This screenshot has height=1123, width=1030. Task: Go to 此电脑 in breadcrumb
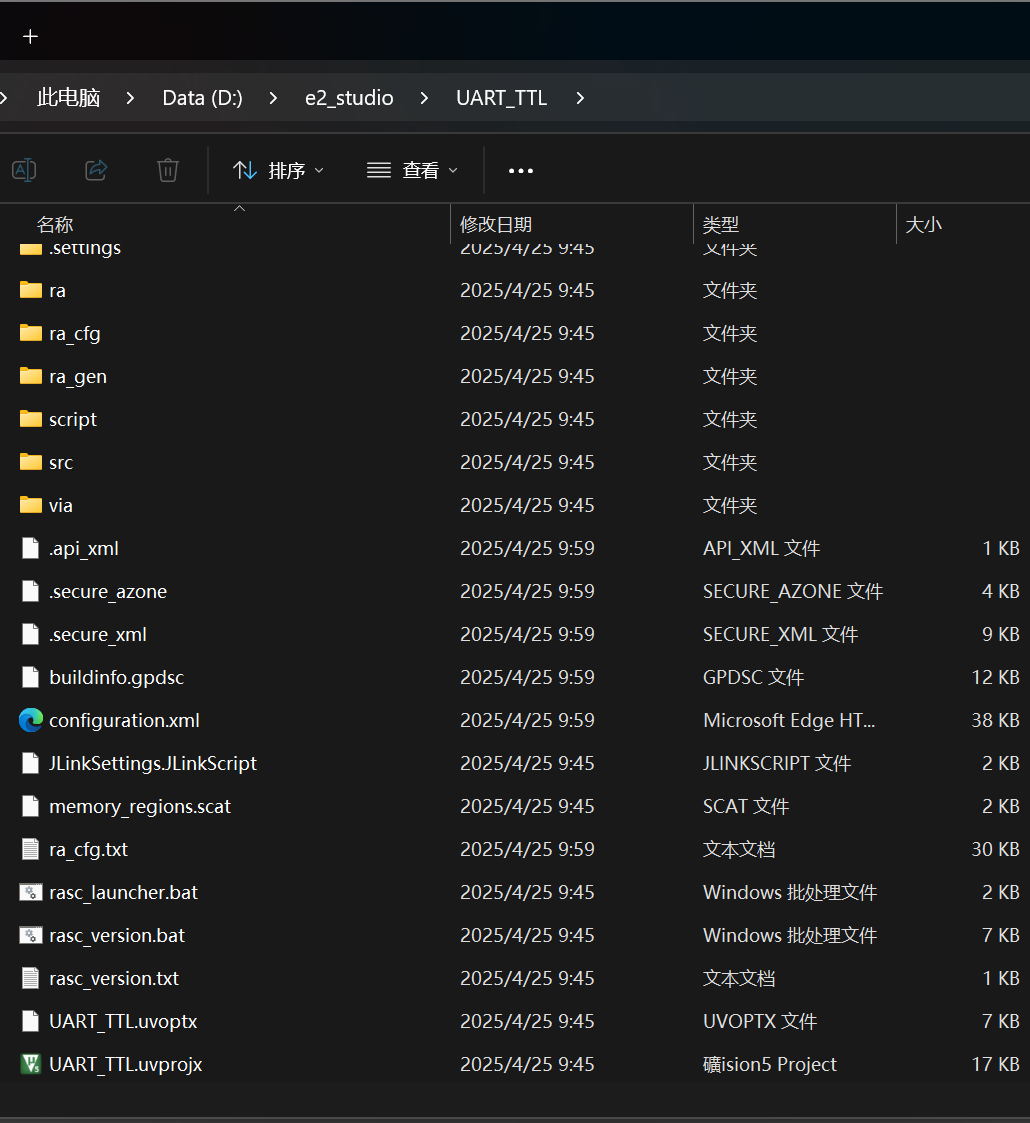pos(69,97)
